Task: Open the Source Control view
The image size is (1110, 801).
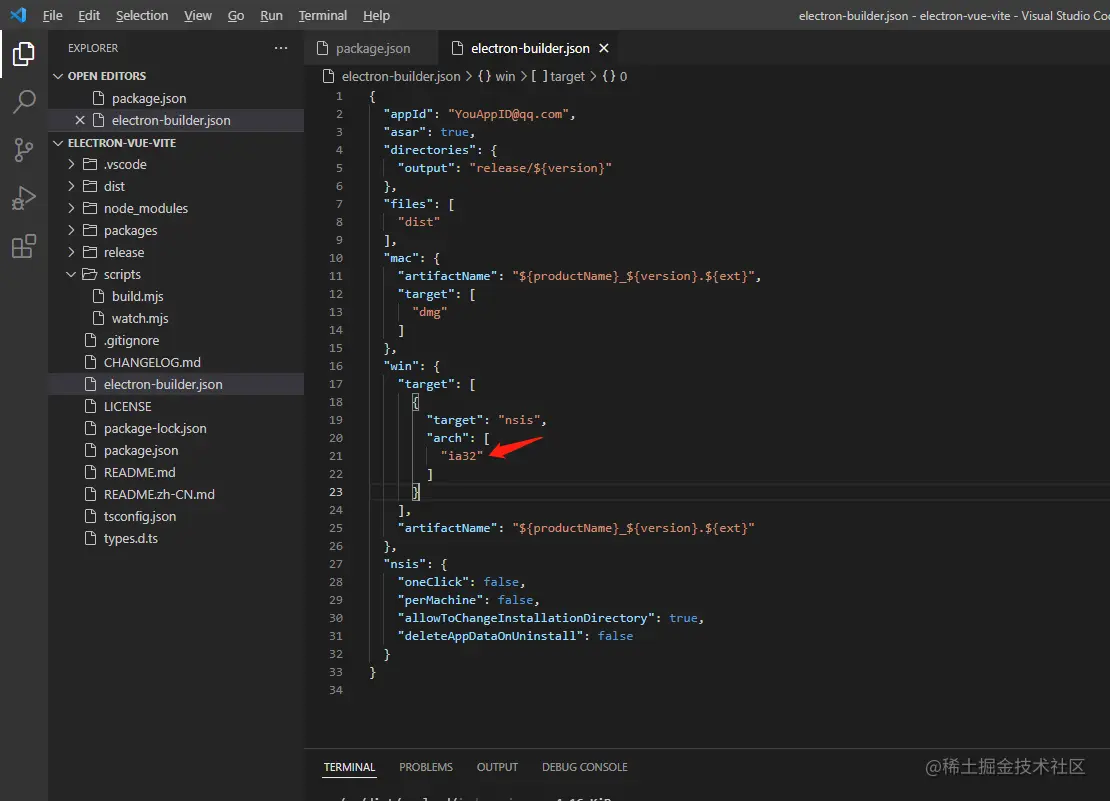Action: tap(23, 150)
